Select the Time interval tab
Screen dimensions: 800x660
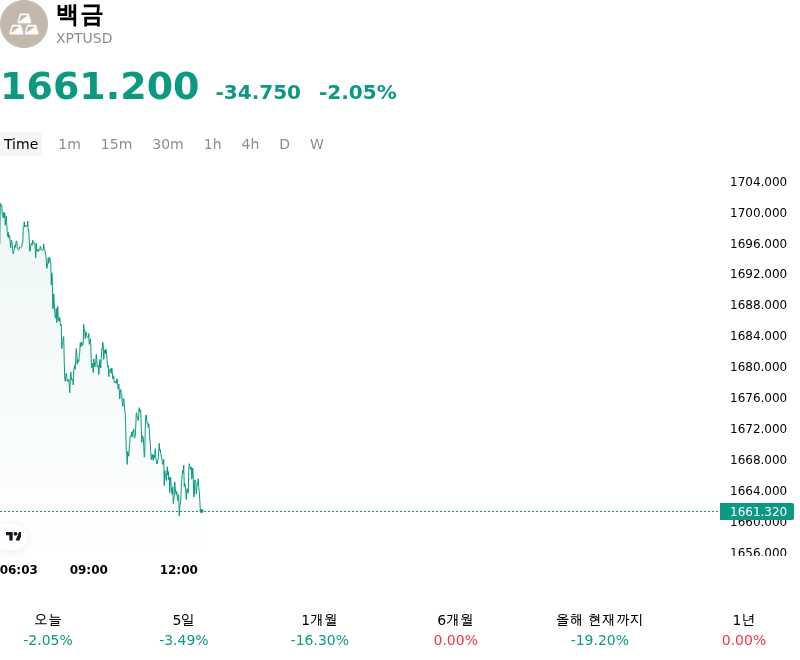point(21,144)
